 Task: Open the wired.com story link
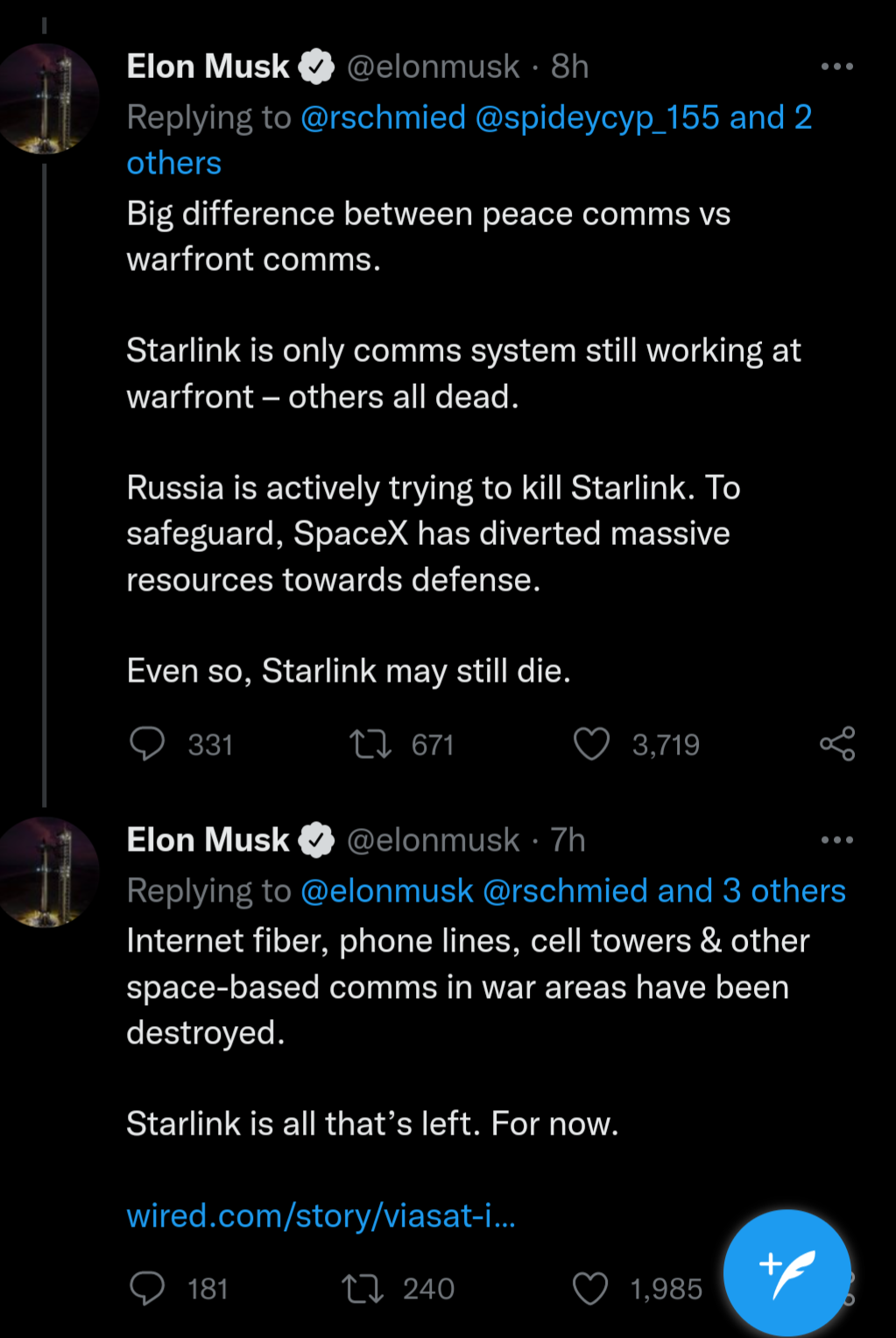[x=321, y=1215]
